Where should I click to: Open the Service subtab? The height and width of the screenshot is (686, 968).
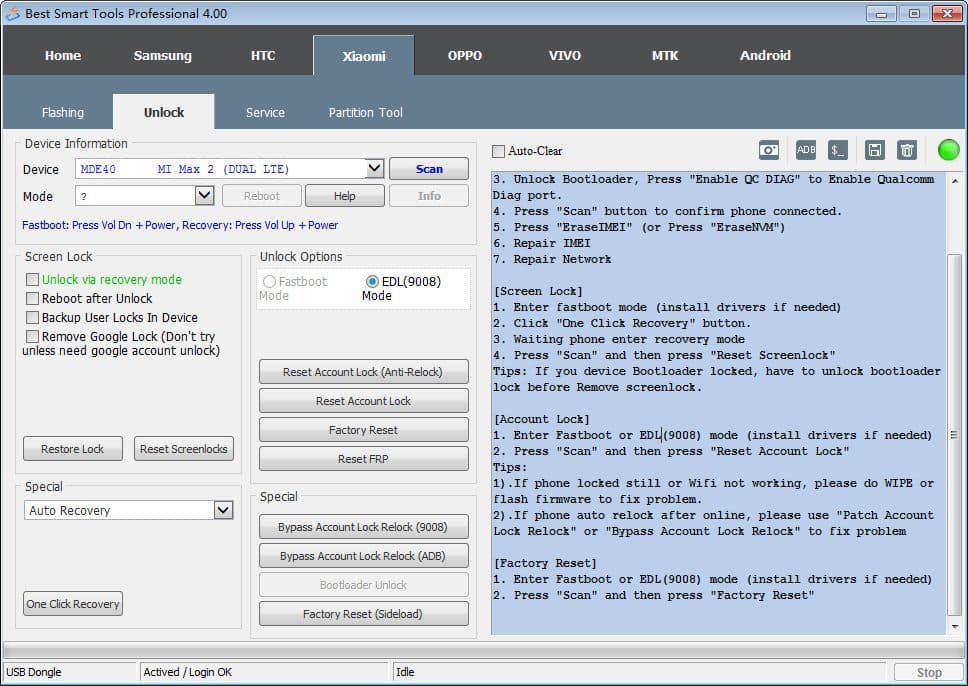(x=265, y=112)
